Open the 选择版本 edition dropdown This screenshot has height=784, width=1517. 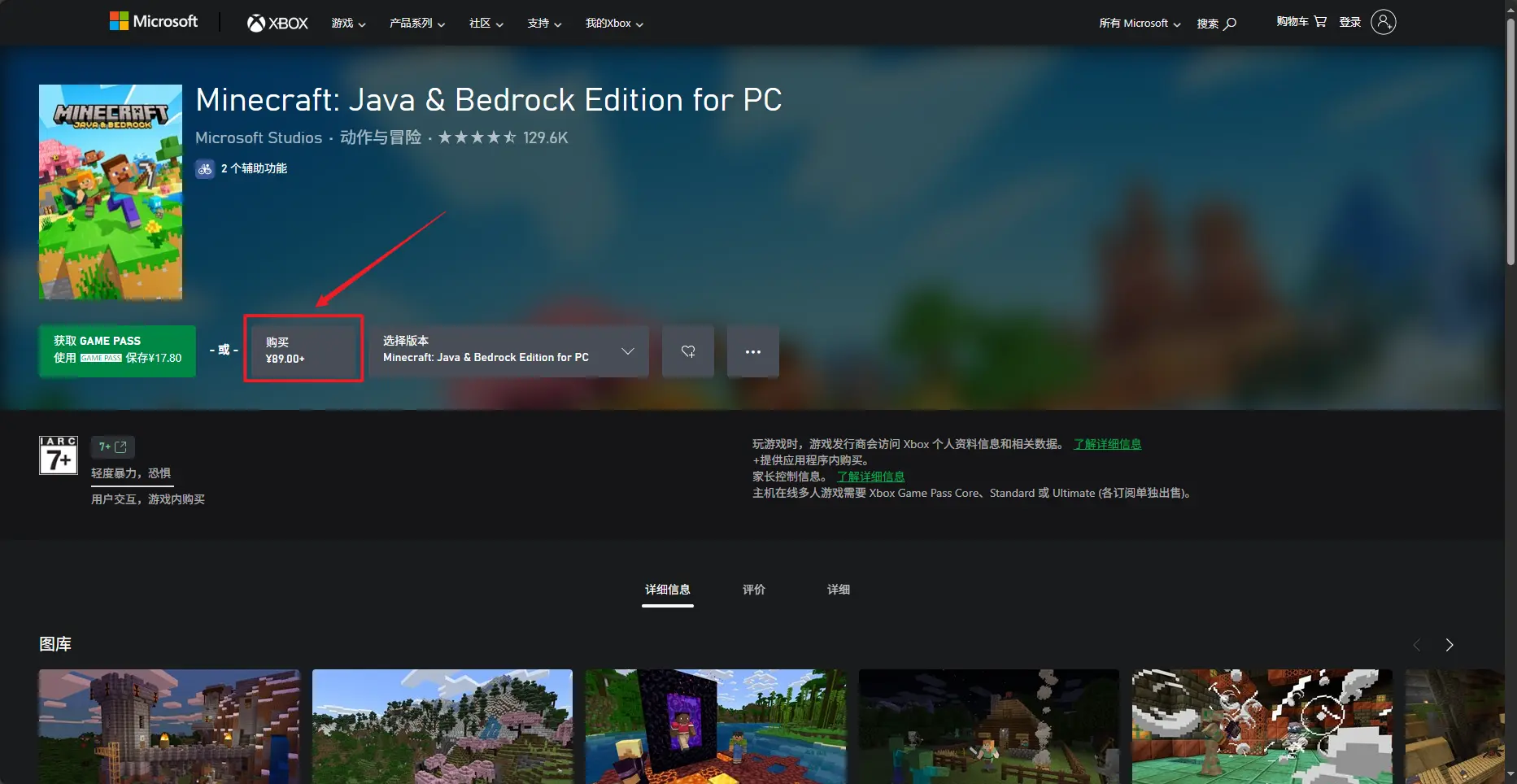(509, 351)
